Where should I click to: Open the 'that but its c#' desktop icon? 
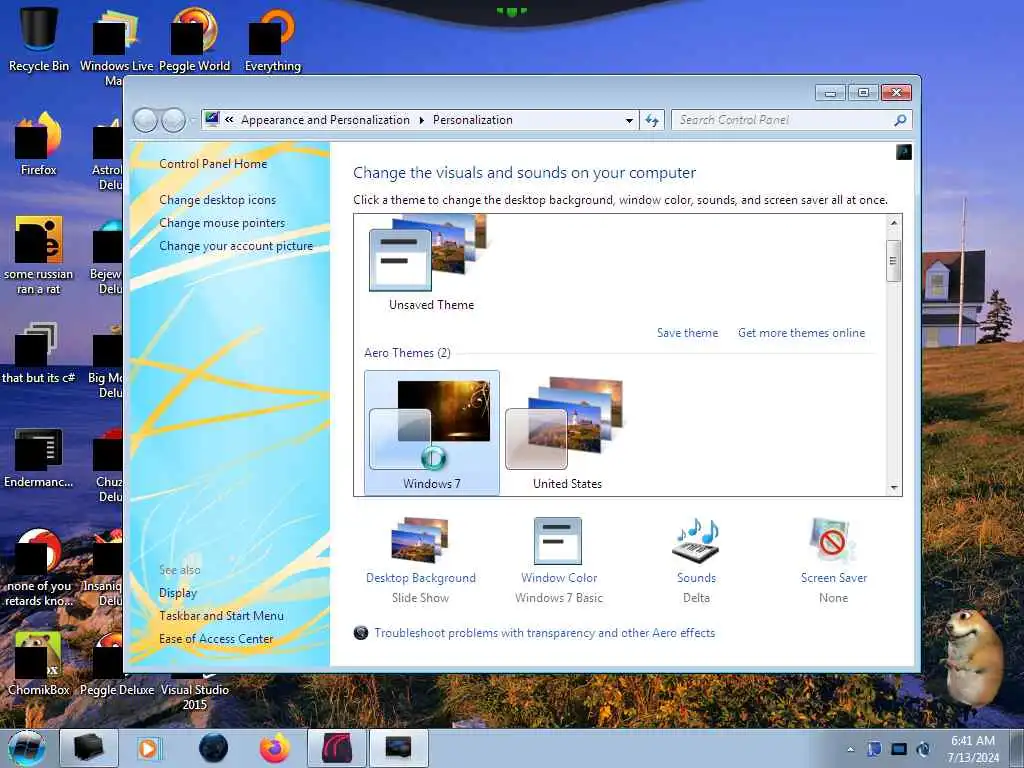point(39,353)
